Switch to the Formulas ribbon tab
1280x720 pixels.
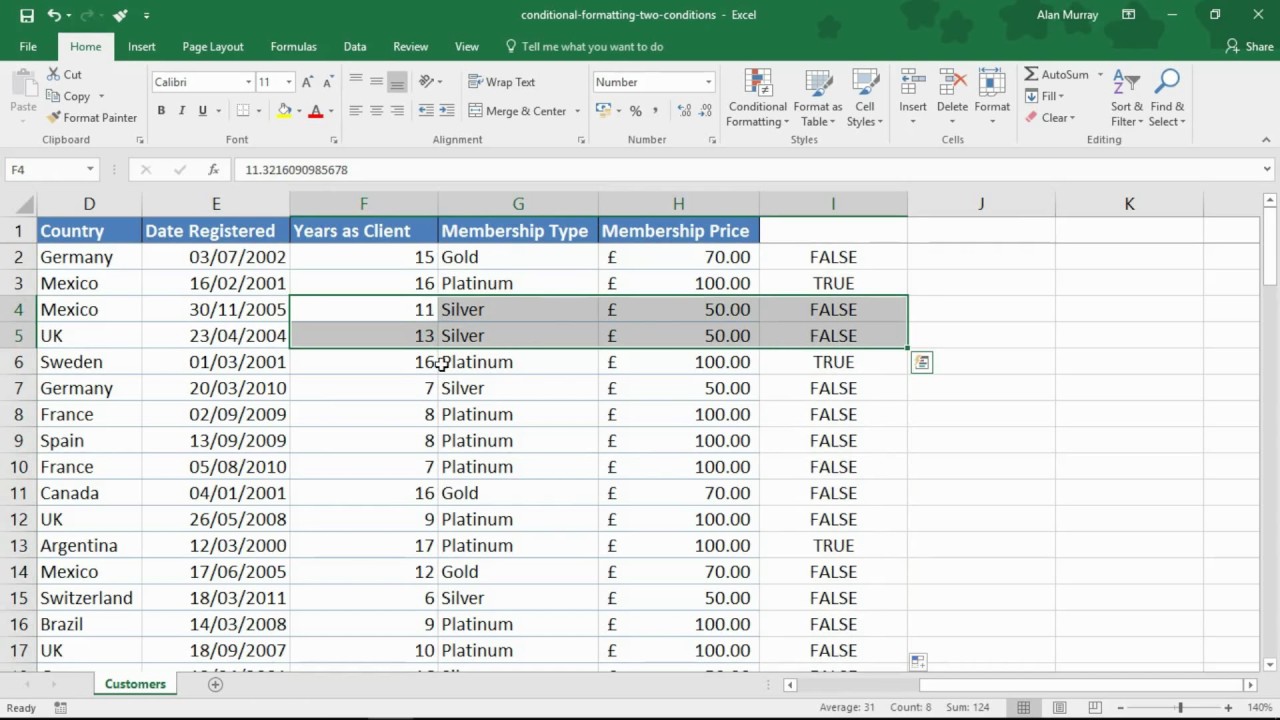[293, 46]
